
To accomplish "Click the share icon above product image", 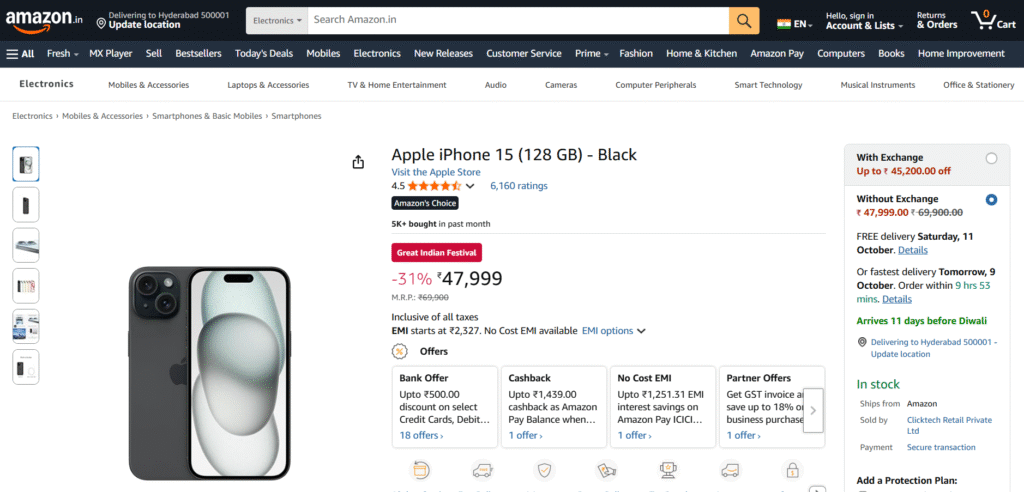I will click(358, 162).
